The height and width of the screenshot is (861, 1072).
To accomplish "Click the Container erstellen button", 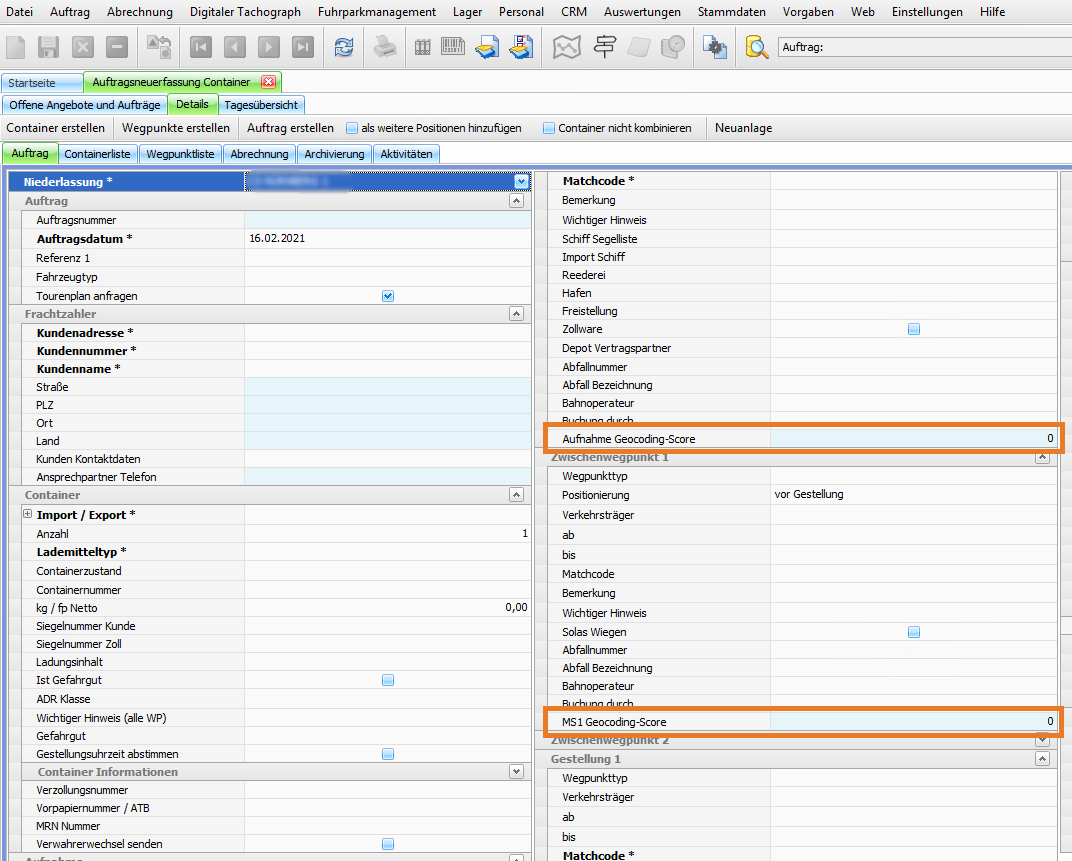I will pyautogui.click(x=56, y=128).
